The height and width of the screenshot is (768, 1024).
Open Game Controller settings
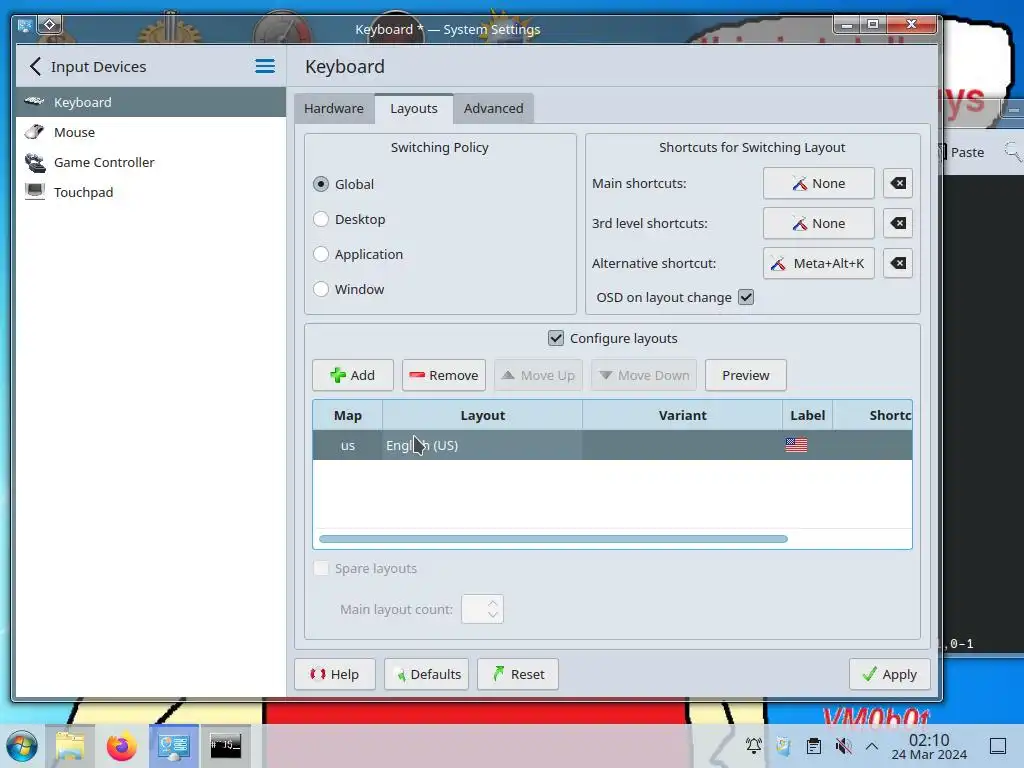tap(151, 162)
